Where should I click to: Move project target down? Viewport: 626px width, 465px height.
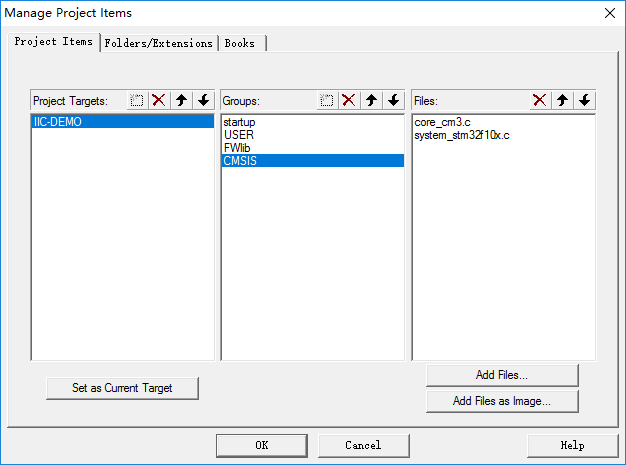click(x=204, y=100)
